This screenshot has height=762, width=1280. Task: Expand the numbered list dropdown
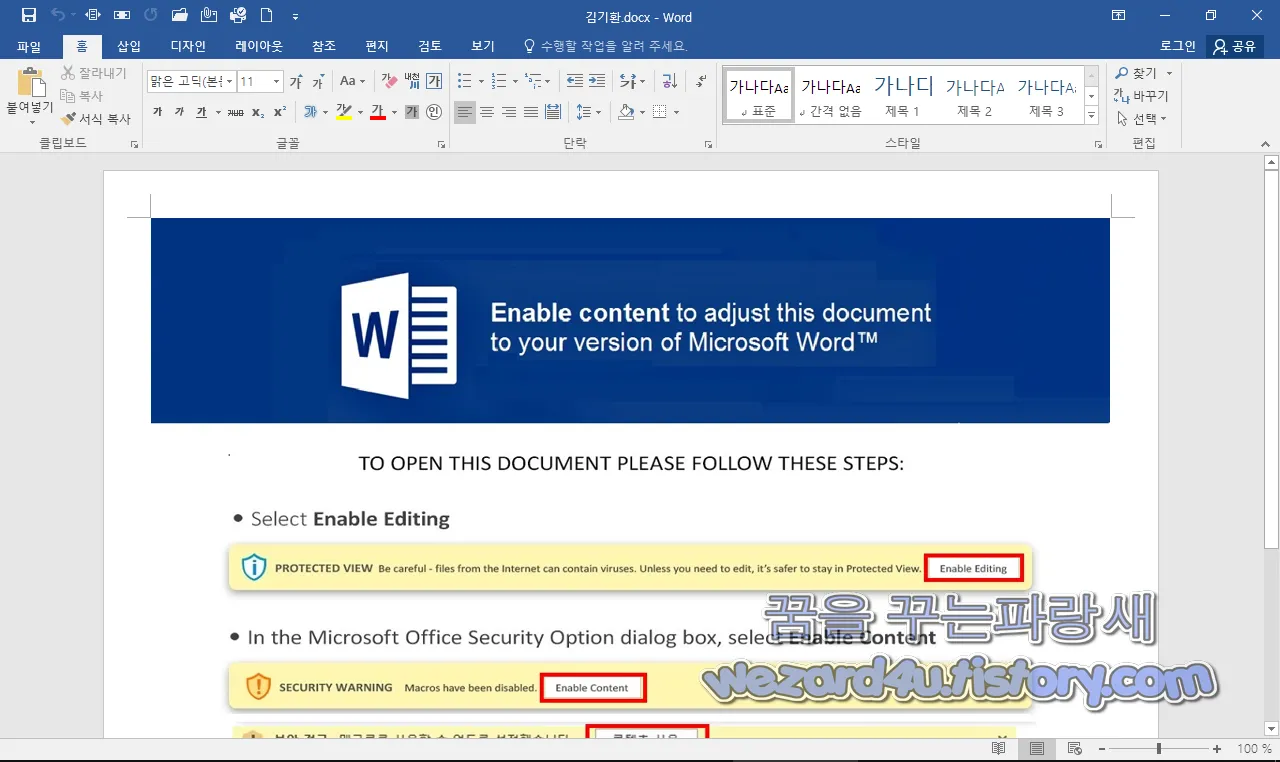(515, 82)
